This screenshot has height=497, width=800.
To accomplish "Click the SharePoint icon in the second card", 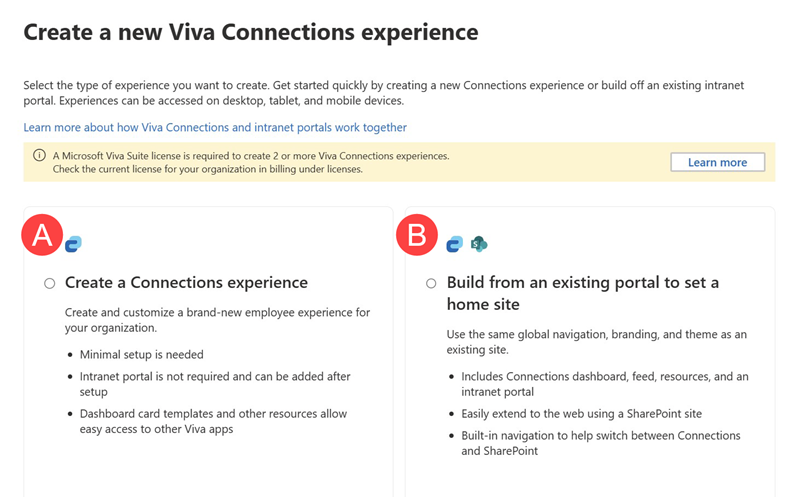I will pyautogui.click(x=479, y=243).
